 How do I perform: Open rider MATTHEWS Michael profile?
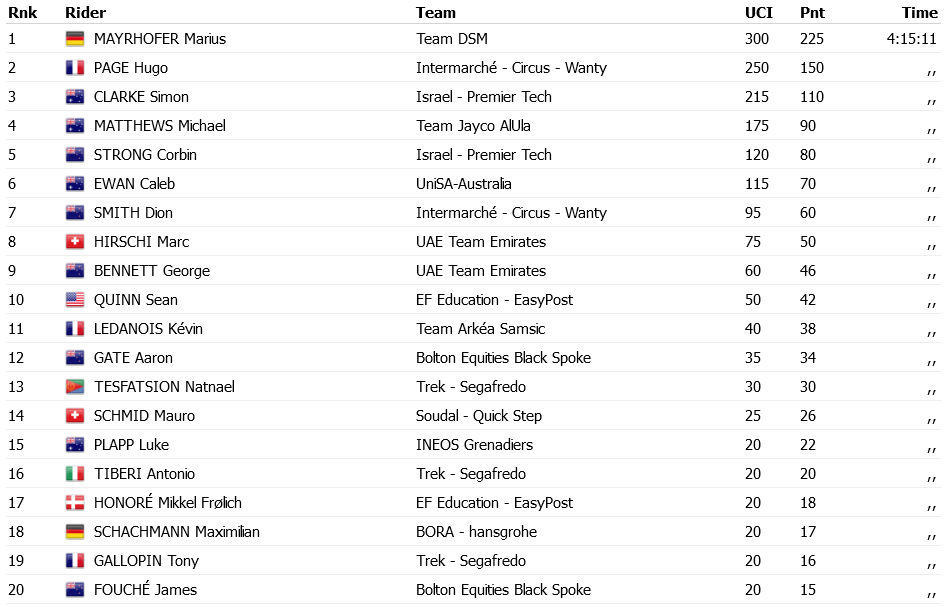coord(160,126)
